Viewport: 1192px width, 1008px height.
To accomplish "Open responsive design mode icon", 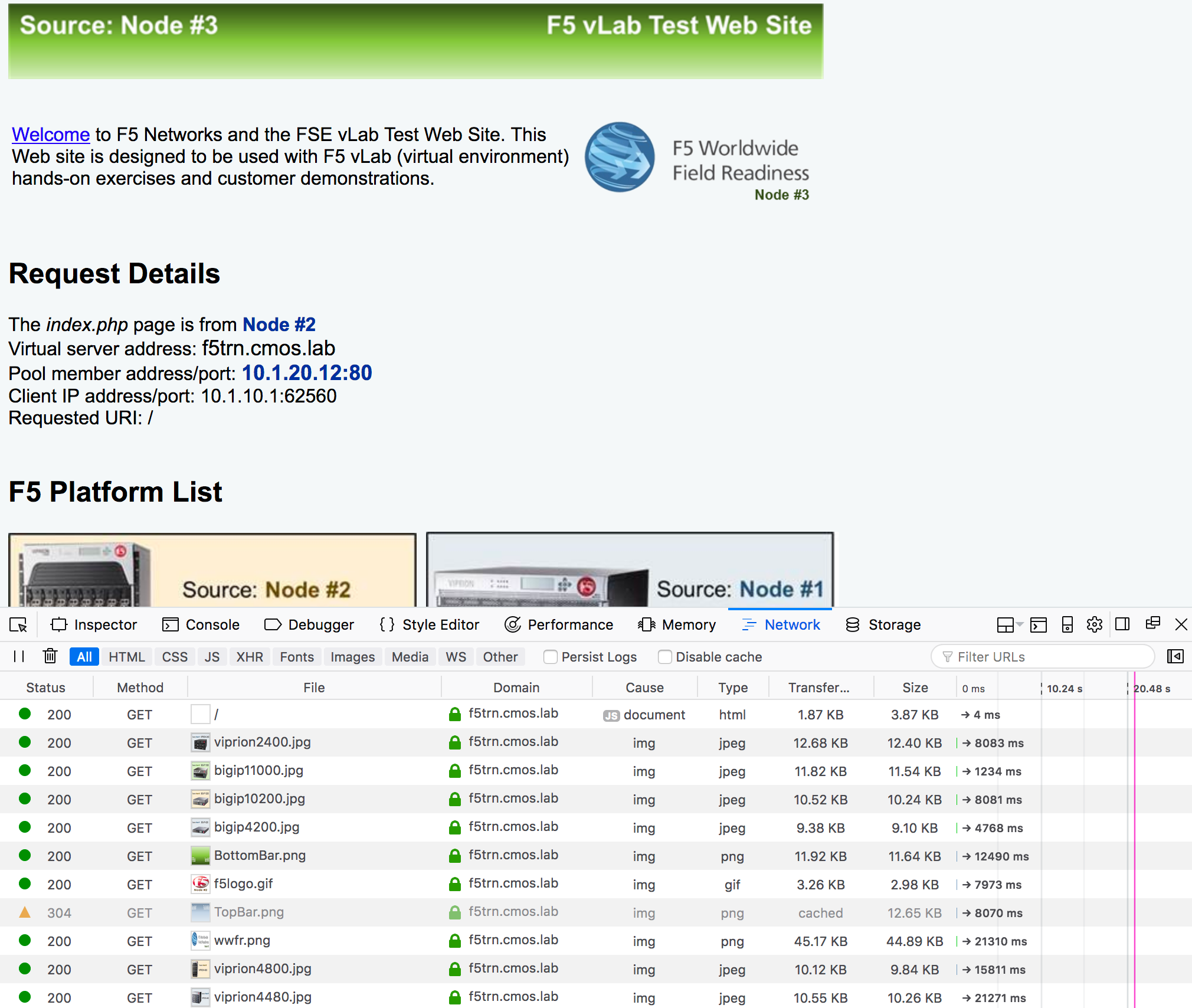I will pos(1067,625).
